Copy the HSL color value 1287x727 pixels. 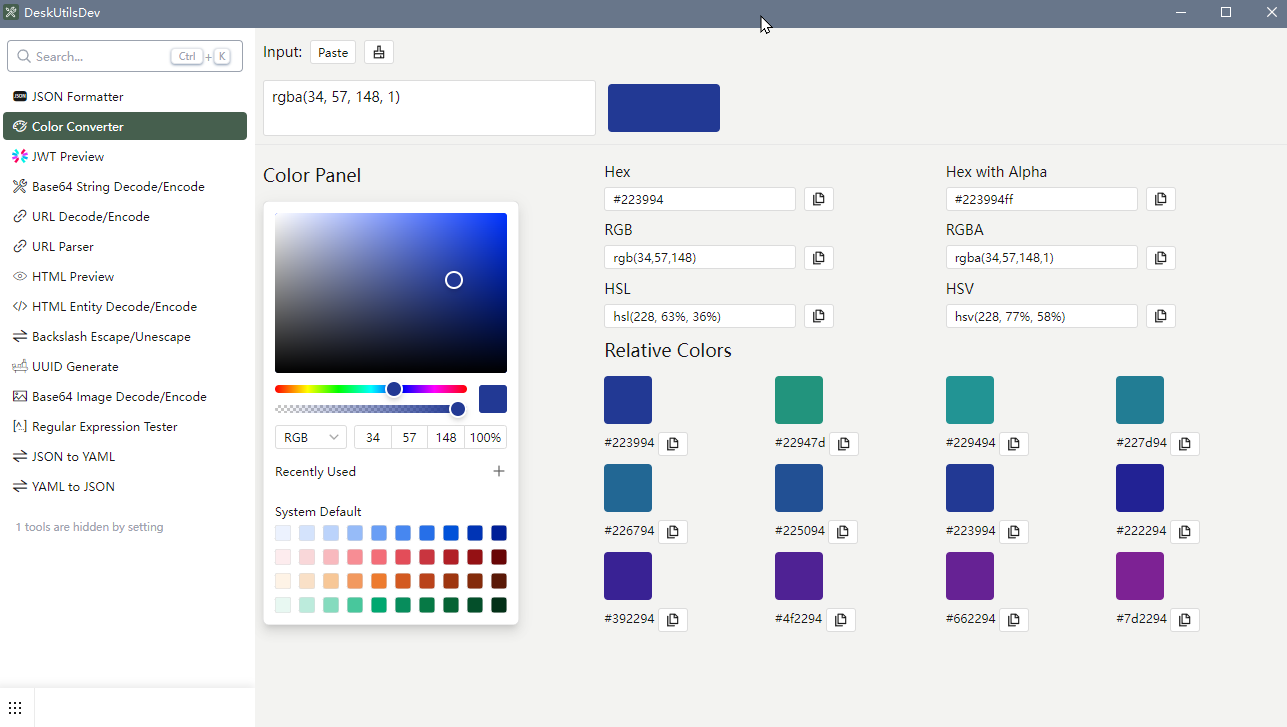[818, 316]
